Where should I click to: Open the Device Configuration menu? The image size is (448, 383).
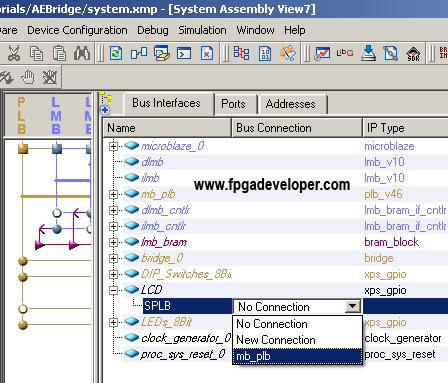[x=77, y=30]
